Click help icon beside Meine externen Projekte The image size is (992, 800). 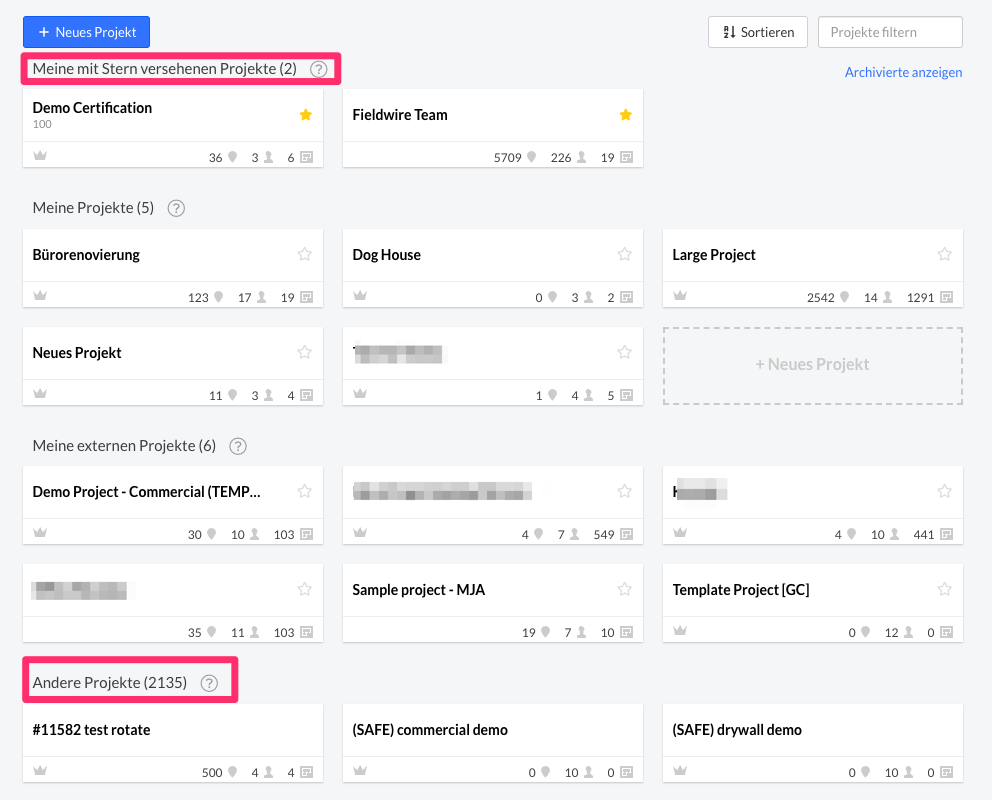pyautogui.click(x=238, y=446)
